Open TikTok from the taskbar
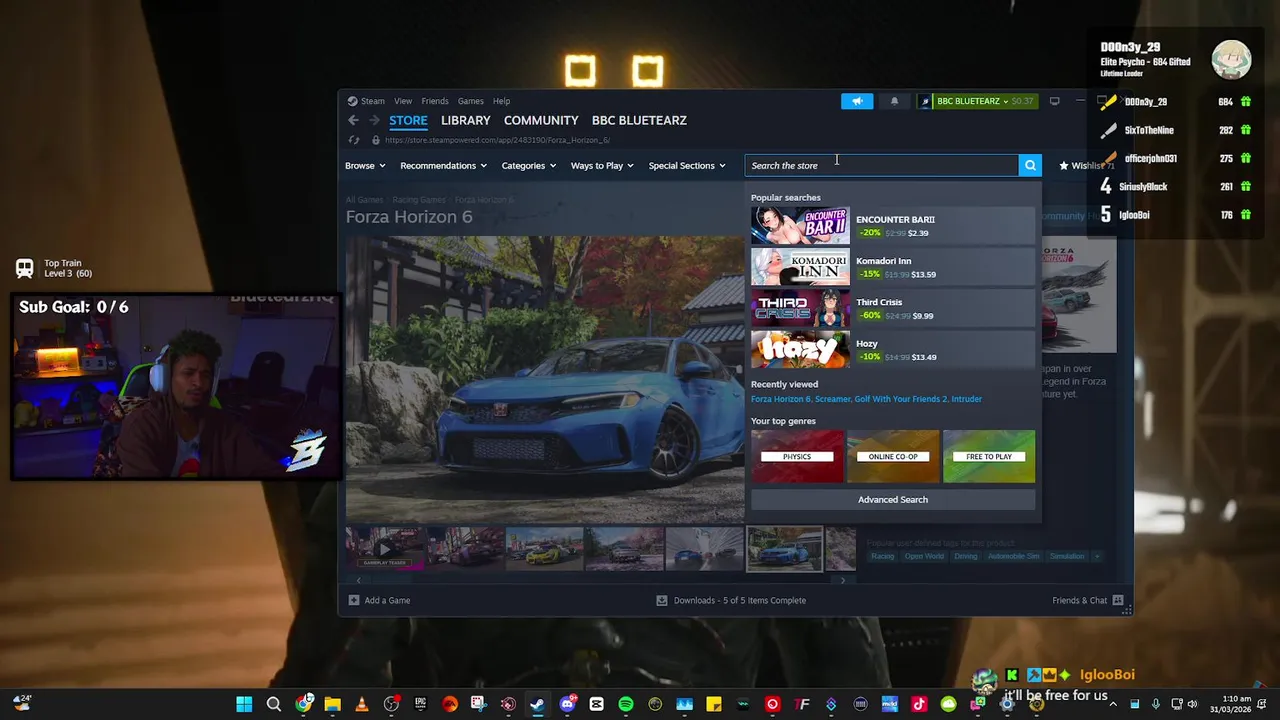The height and width of the screenshot is (720, 1280). click(919, 704)
